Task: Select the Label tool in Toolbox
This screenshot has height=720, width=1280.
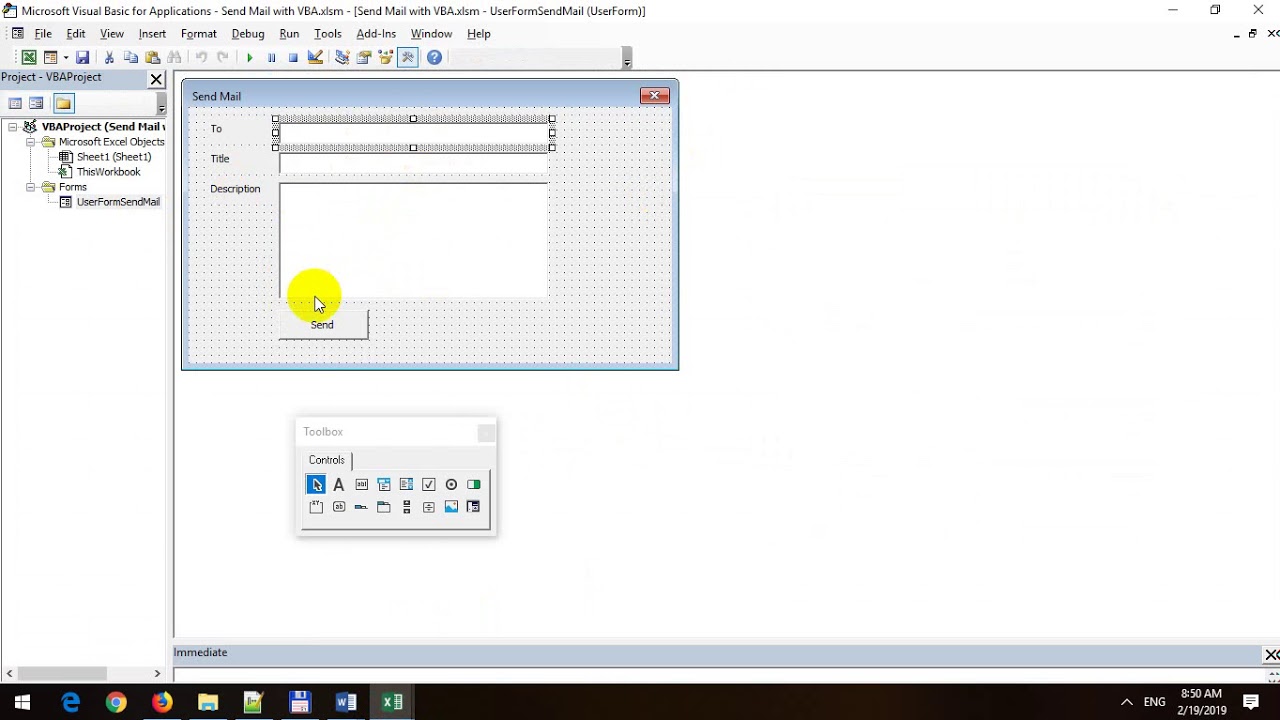Action: tap(338, 485)
